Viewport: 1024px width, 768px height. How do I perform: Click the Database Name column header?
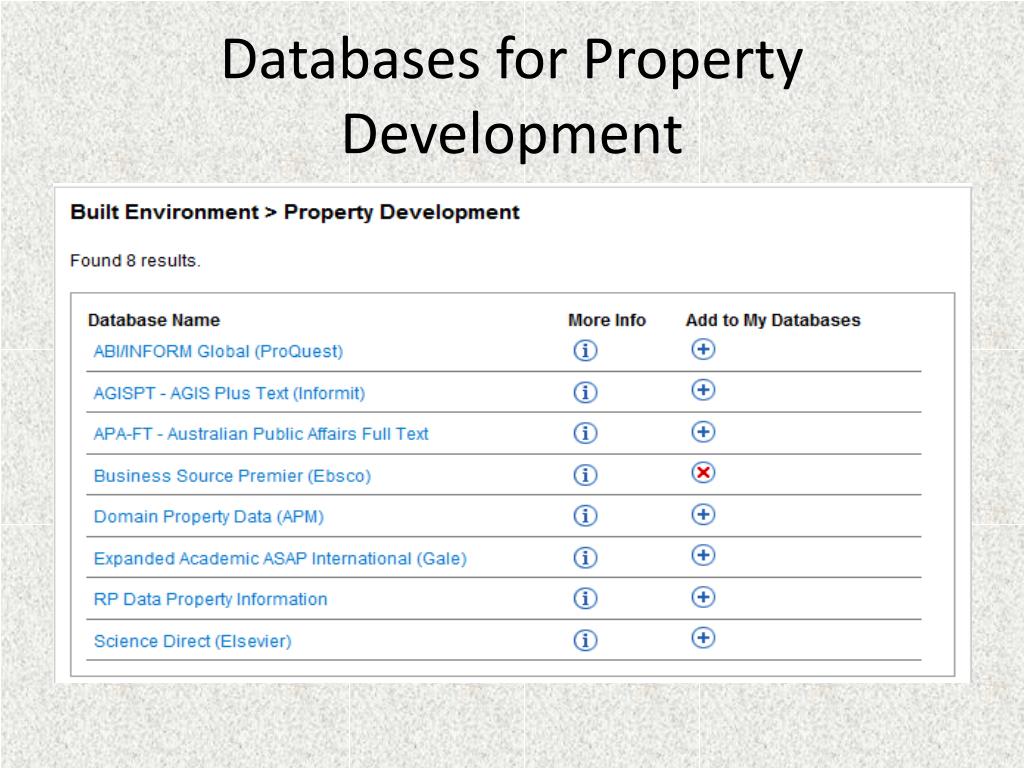tap(154, 320)
